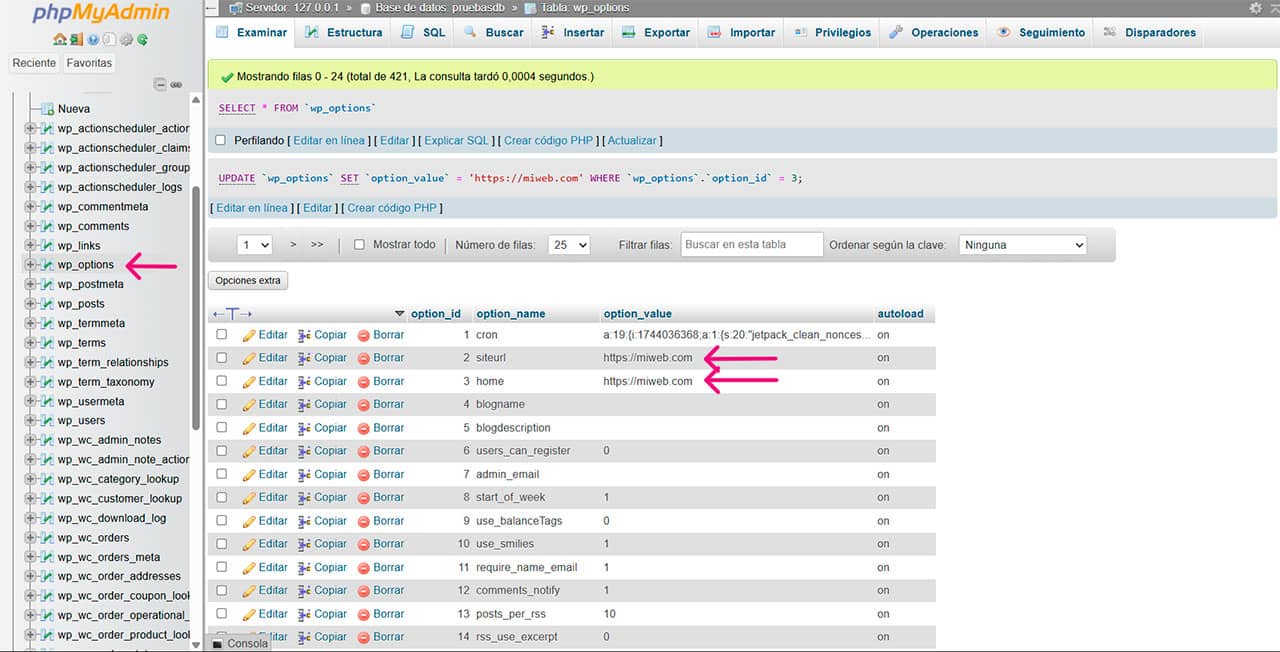This screenshot has width=1280, height=652.
Task: Click red delete icon in home row
Action: (364, 382)
